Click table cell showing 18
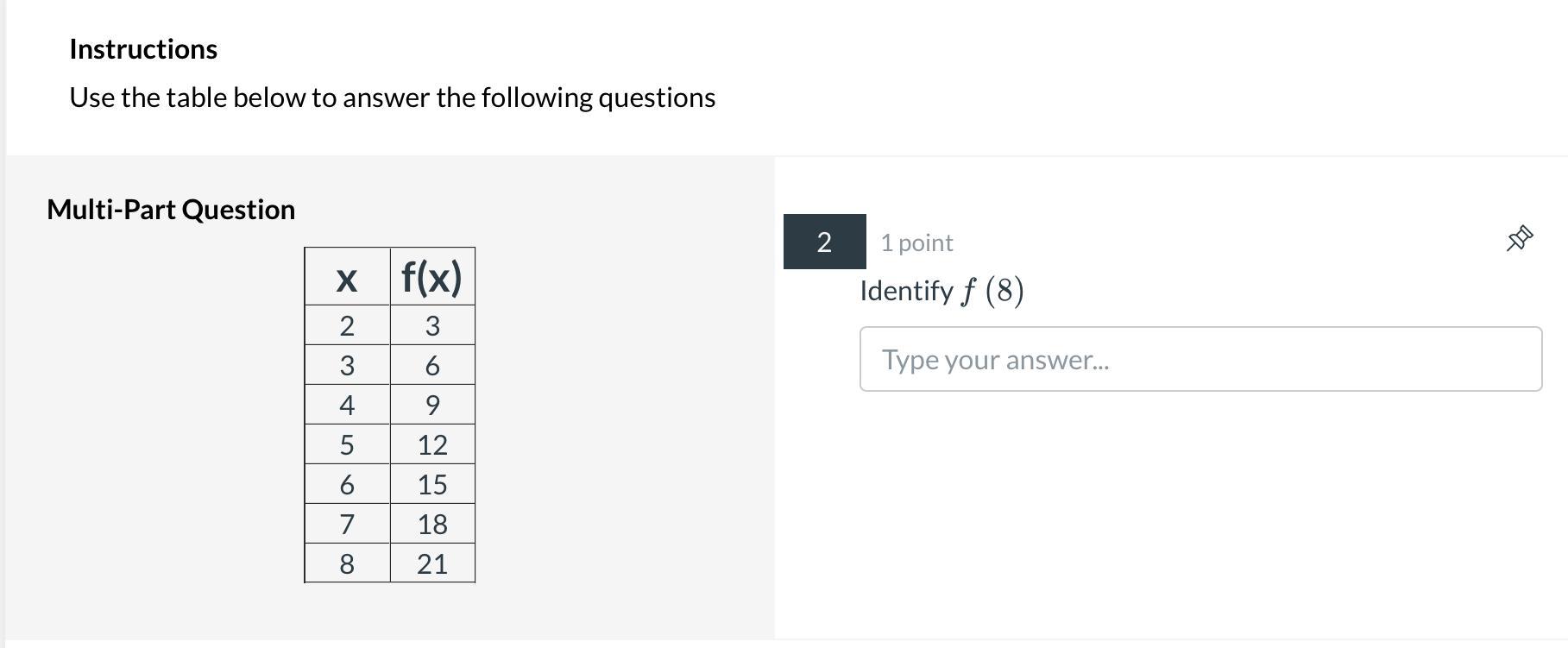The height and width of the screenshot is (648, 1568). 432,524
